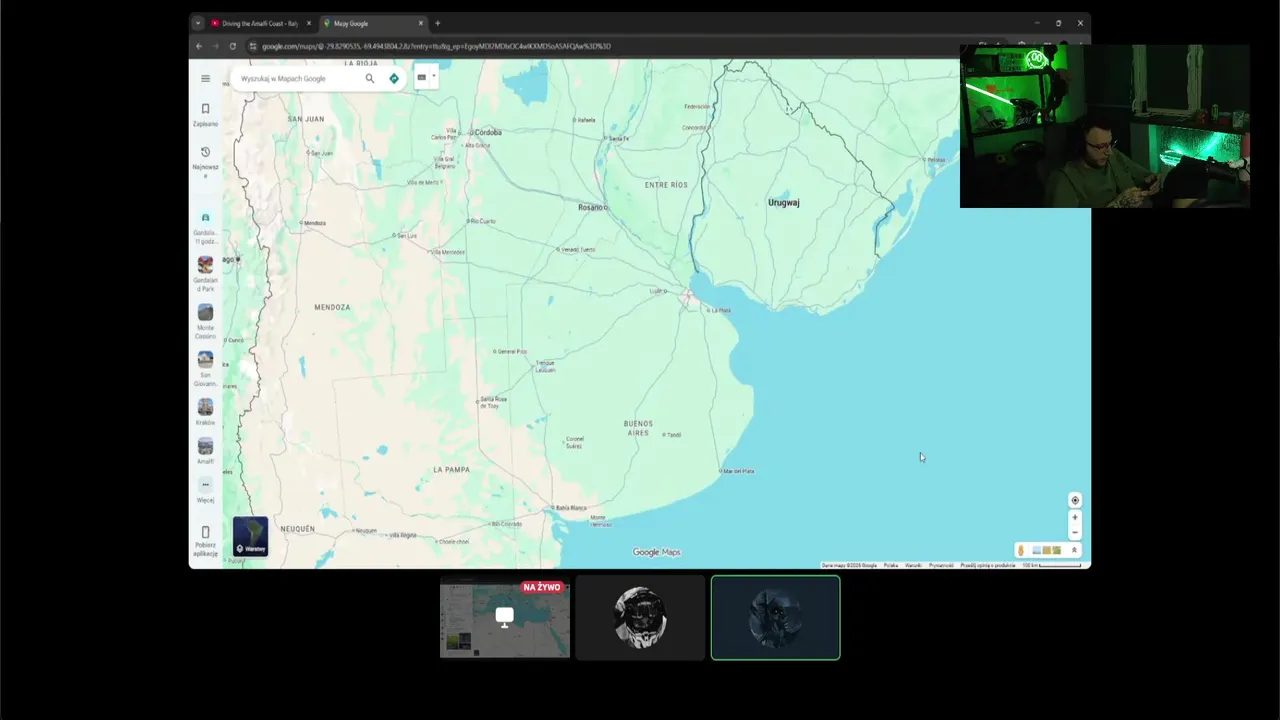Open the Warstwy layers thumbnail
The width and height of the screenshot is (1280, 720).
click(250, 536)
